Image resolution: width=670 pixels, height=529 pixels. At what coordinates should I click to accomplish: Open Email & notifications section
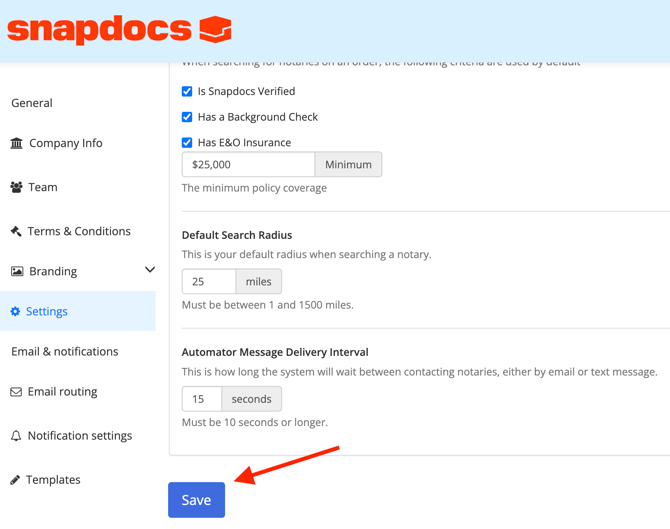click(65, 352)
